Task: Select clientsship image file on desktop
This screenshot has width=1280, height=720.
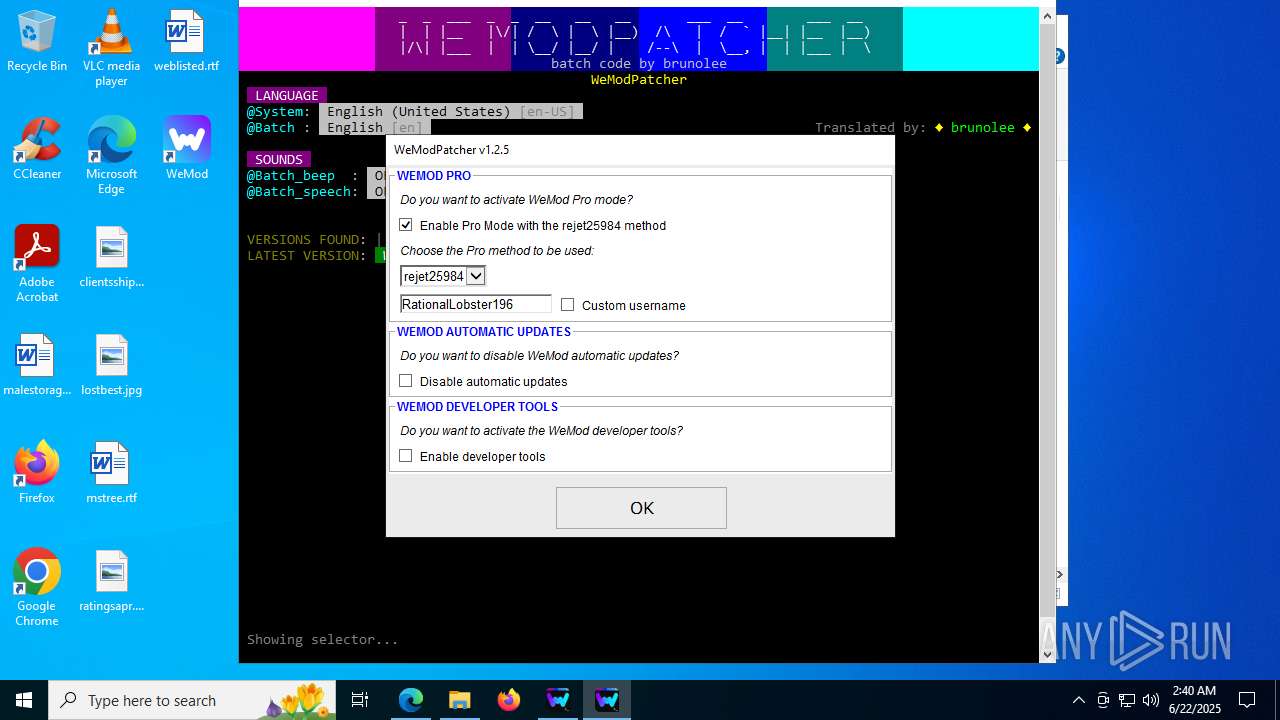Action: [111, 257]
